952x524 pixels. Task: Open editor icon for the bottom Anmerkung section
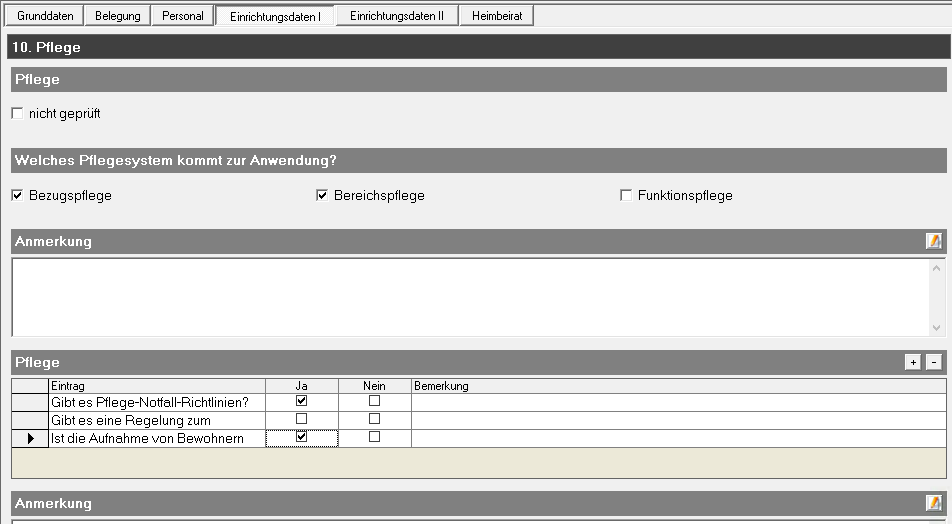click(x=933, y=503)
